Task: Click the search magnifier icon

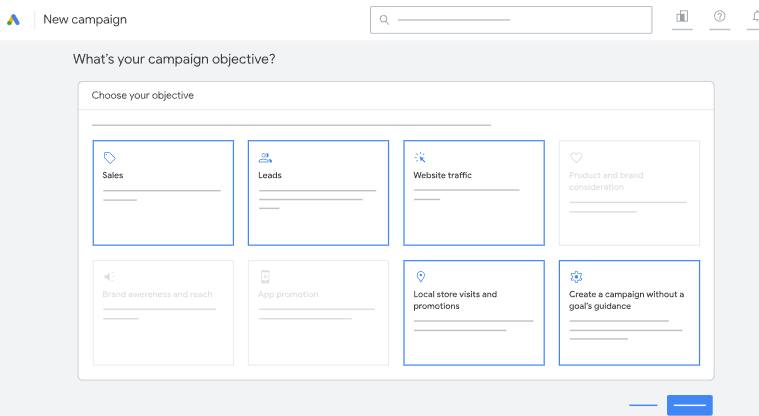Action: coord(384,20)
